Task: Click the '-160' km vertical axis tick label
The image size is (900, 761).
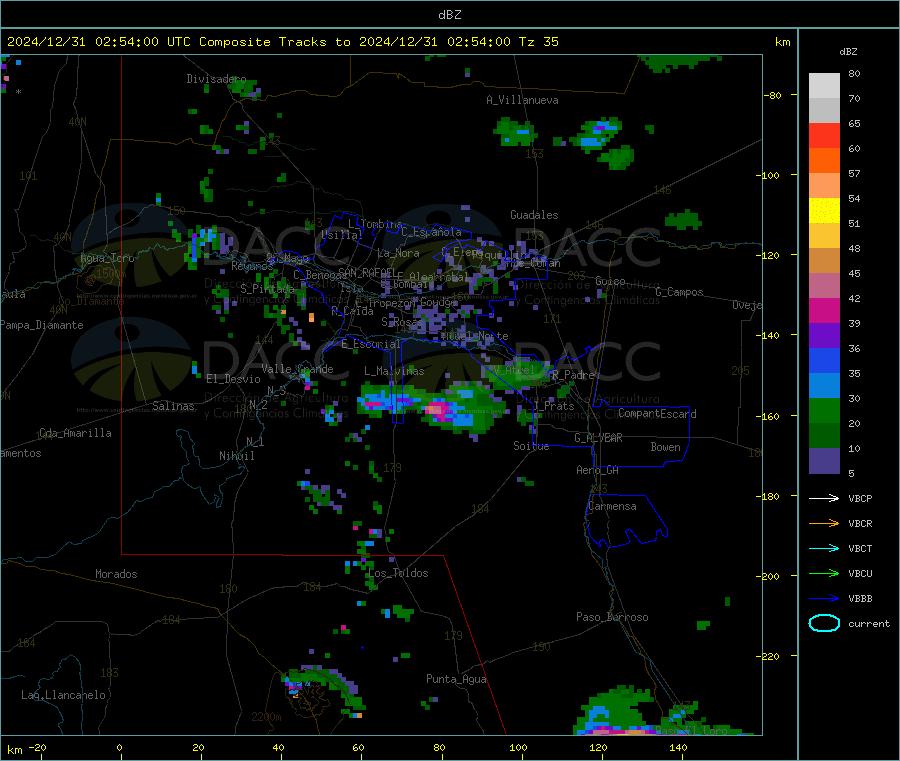Action: point(767,416)
